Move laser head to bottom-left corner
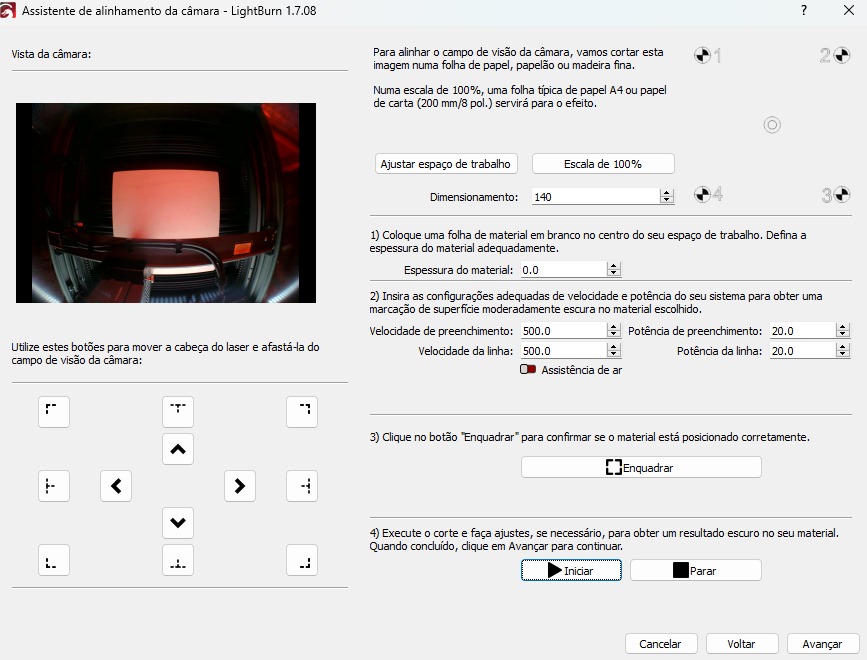 [x=54, y=560]
